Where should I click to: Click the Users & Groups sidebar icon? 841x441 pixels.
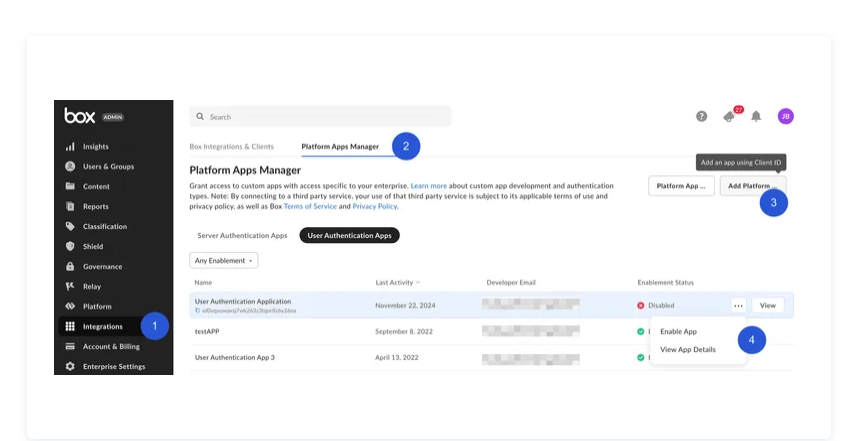click(x=70, y=167)
